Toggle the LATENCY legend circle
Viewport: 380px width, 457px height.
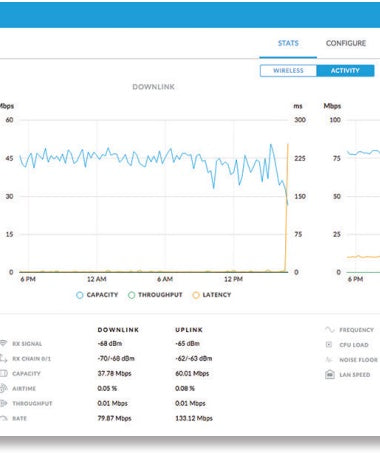click(x=196, y=295)
